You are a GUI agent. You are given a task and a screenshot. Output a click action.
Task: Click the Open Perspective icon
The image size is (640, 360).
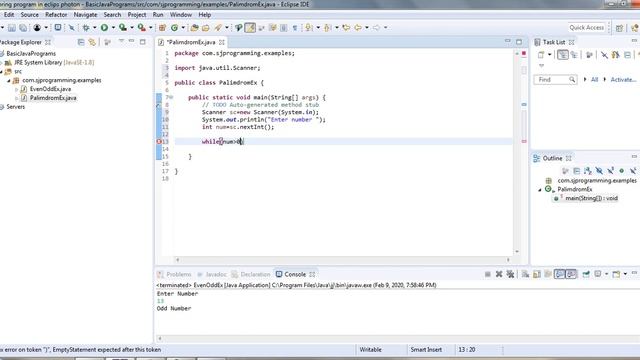(x=619, y=28)
